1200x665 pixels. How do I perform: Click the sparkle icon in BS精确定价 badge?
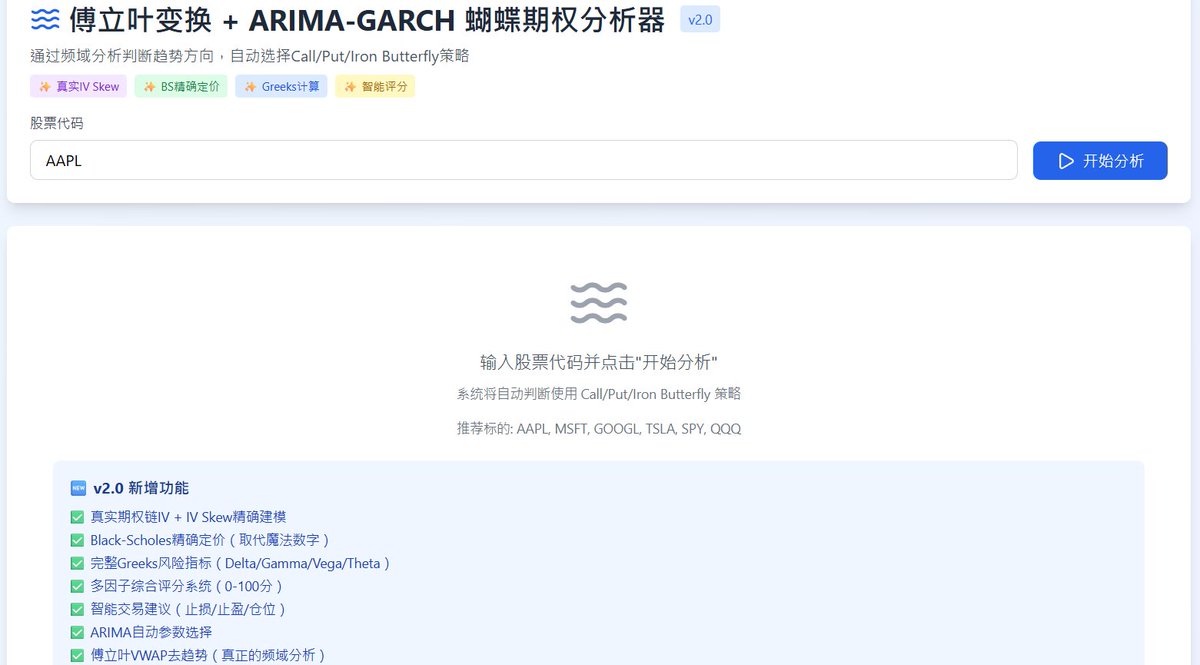149,87
